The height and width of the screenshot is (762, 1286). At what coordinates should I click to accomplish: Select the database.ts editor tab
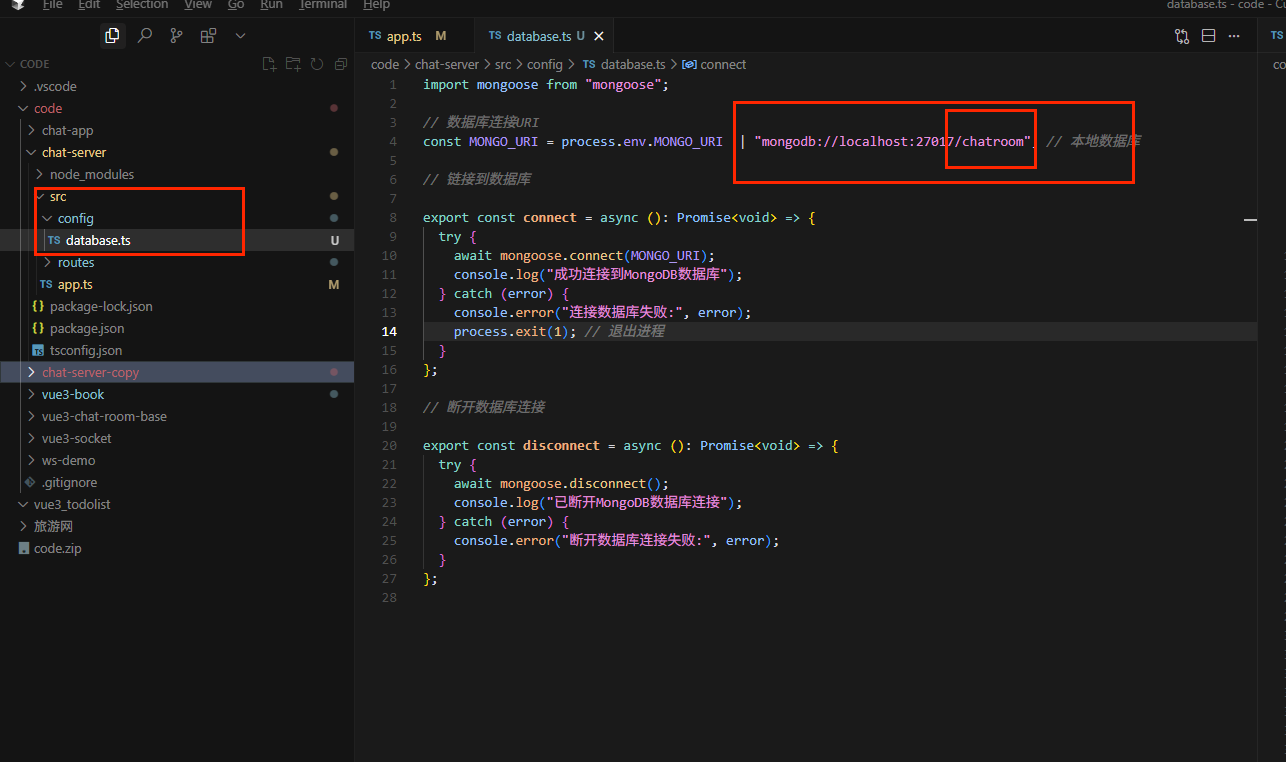[538, 36]
